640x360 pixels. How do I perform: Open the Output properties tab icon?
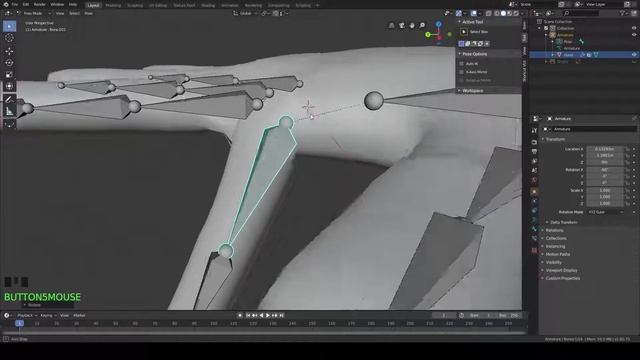pyautogui.click(x=534, y=151)
